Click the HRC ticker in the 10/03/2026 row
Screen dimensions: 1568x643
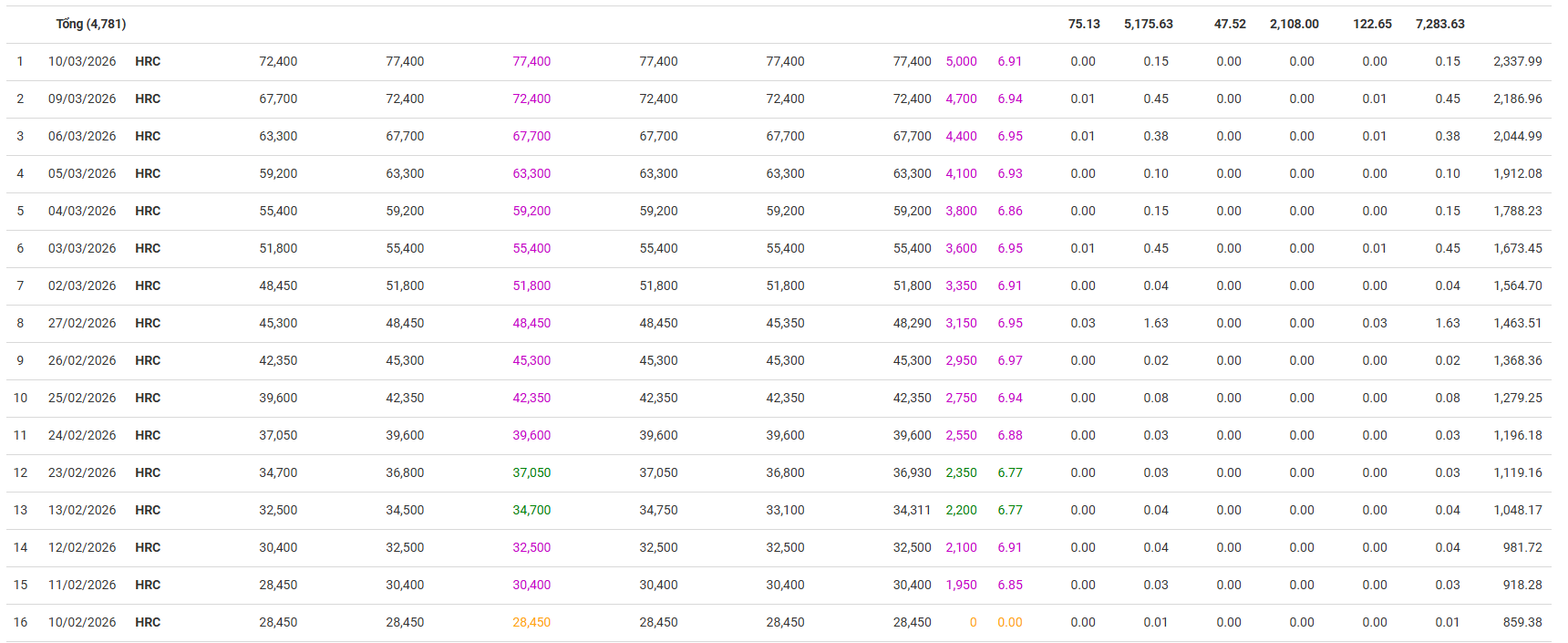click(148, 61)
